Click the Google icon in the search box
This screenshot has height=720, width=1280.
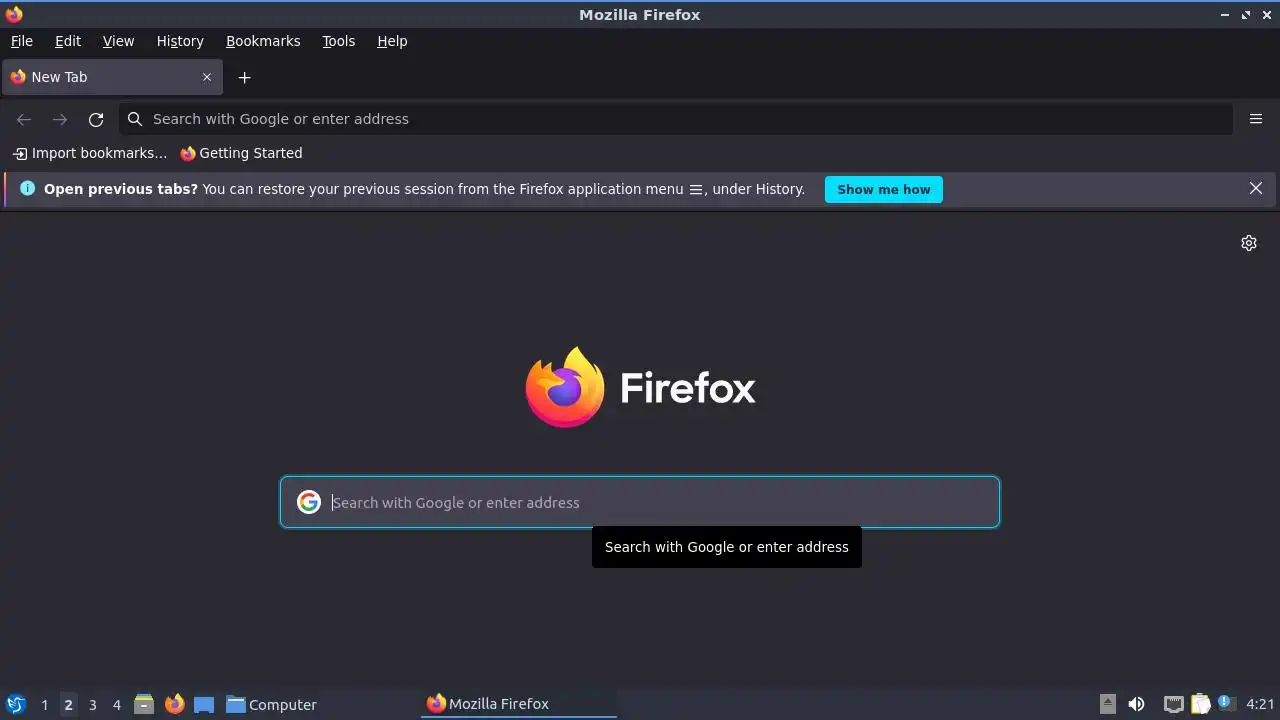pyautogui.click(x=309, y=502)
